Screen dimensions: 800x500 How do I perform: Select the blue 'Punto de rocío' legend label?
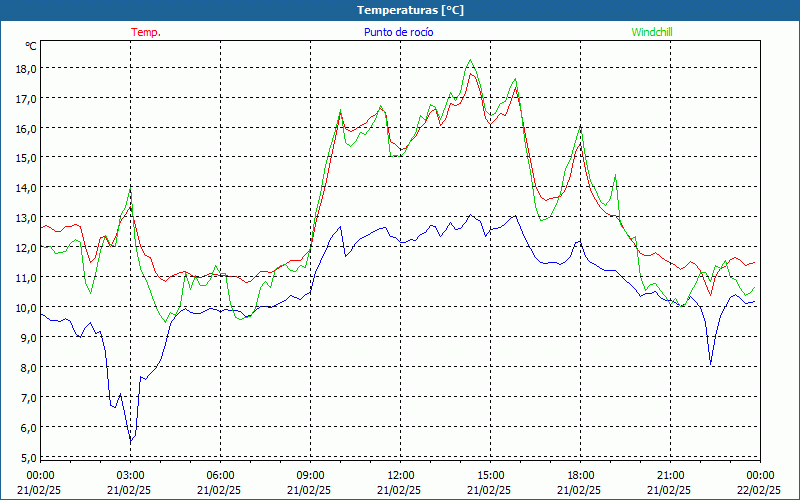(x=398, y=32)
